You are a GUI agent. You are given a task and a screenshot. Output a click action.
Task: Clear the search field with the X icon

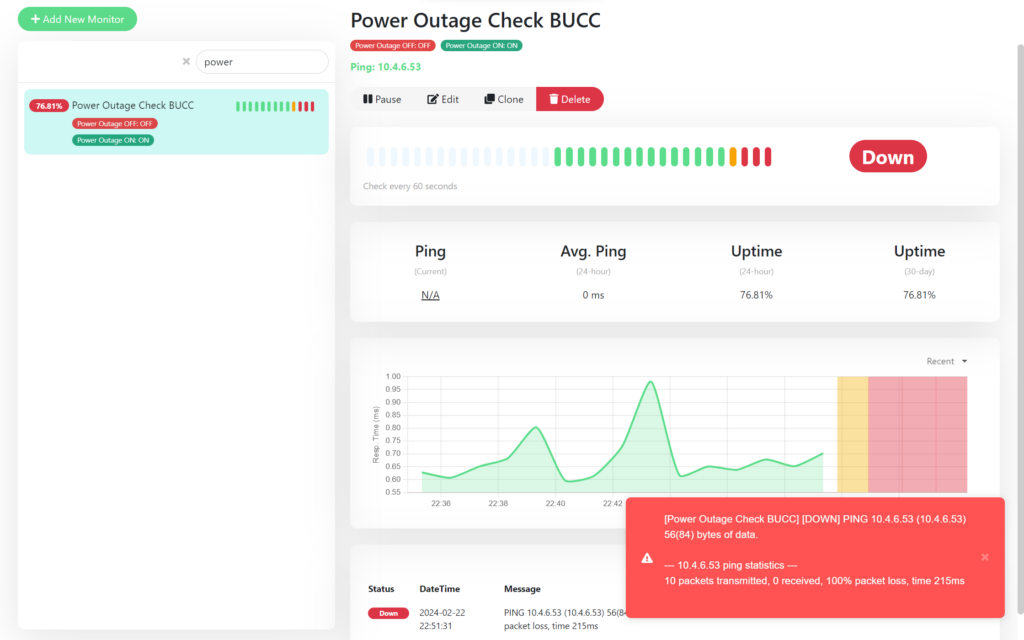[186, 62]
